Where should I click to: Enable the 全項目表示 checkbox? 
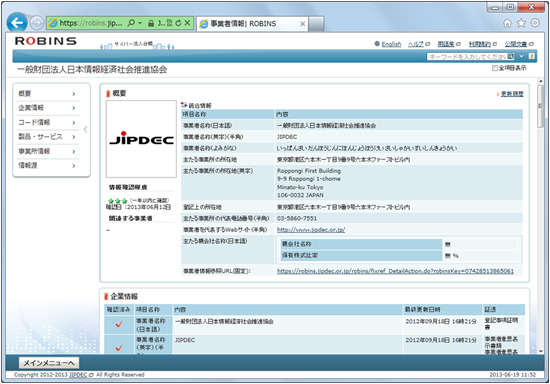click(x=495, y=68)
